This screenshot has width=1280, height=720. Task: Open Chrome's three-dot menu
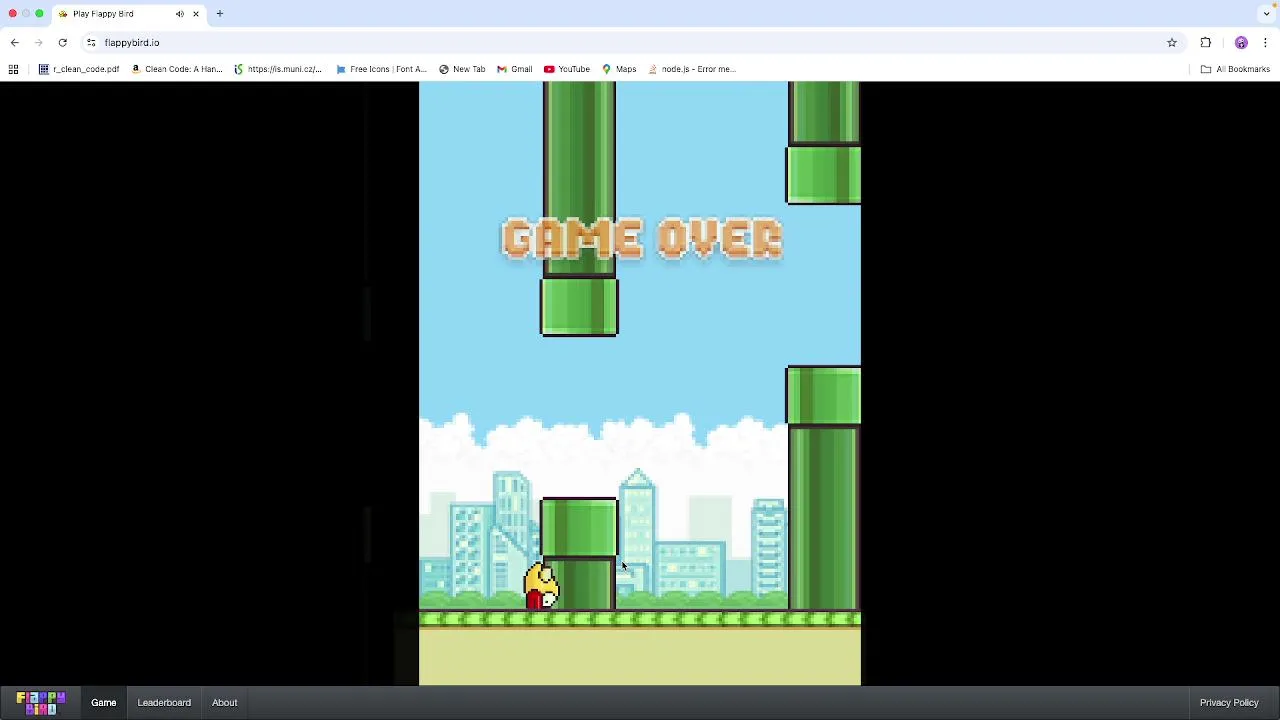tap(1265, 43)
